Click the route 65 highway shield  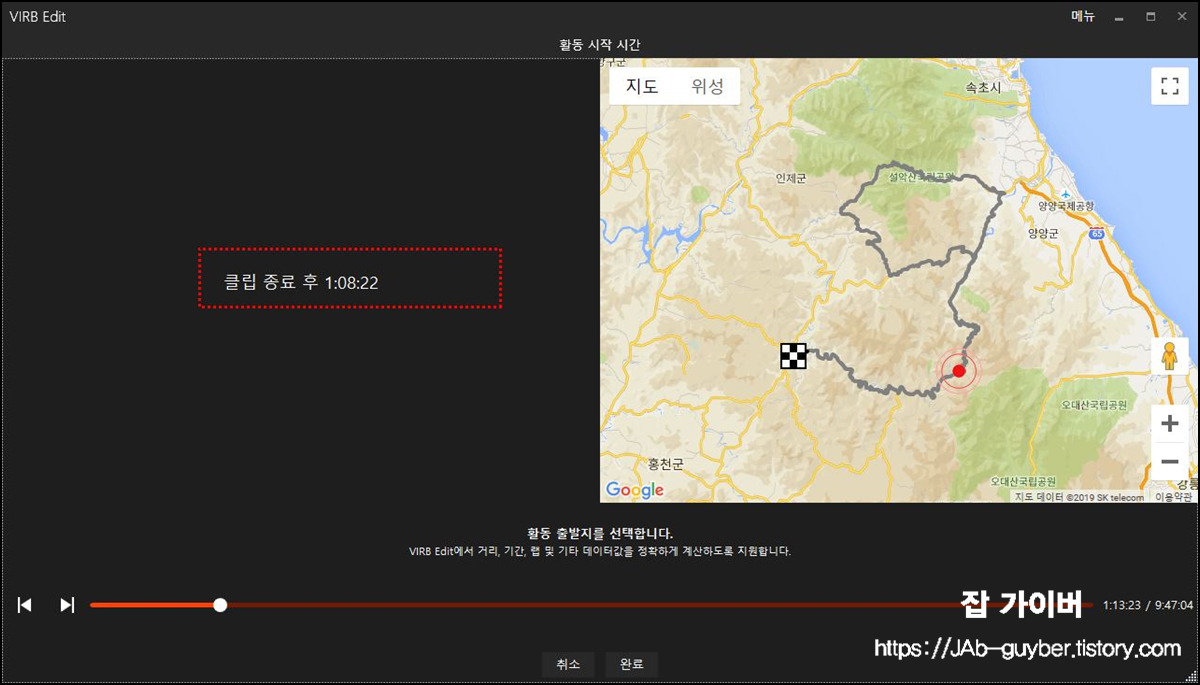1097,233
